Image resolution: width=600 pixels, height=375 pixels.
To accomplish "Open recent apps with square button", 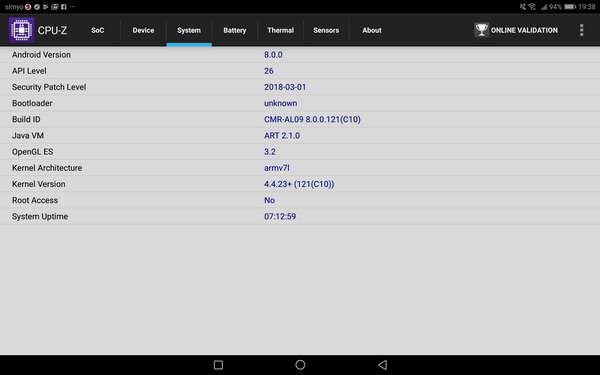I will [x=218, y=365].
